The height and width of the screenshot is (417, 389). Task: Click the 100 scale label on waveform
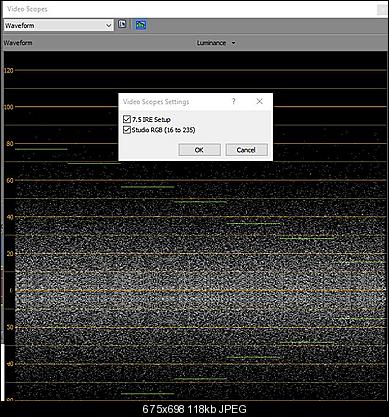coord(9,107)
